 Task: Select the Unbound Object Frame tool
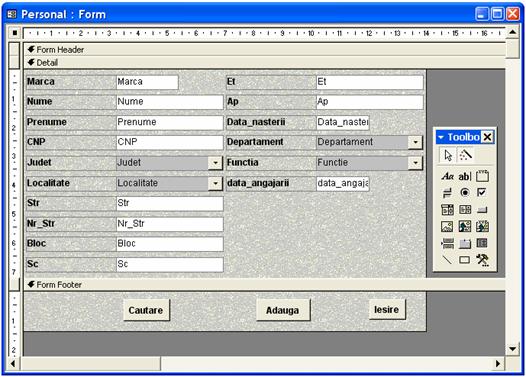point(465,226)
